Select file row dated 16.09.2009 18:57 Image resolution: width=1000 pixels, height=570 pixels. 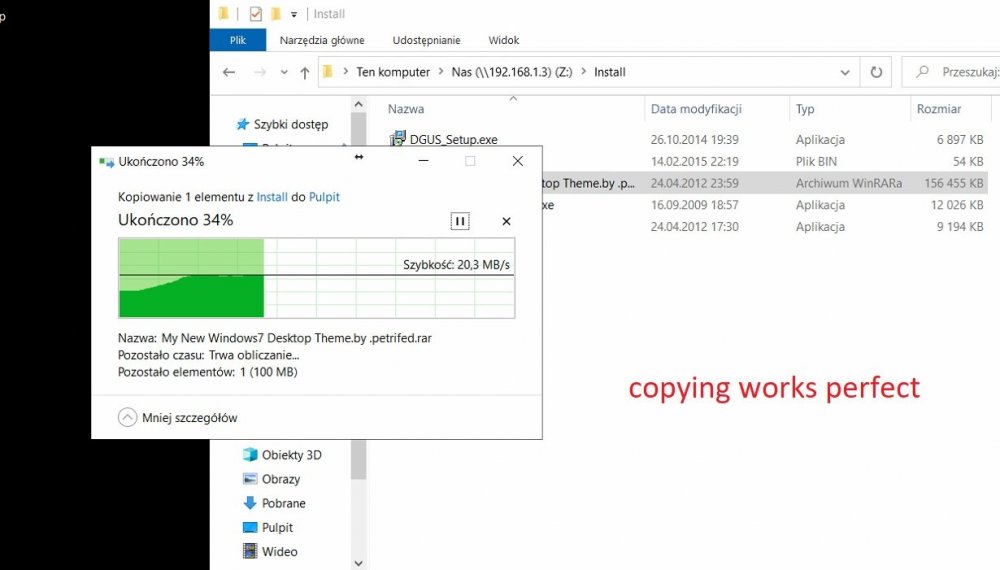pos(764,205)
